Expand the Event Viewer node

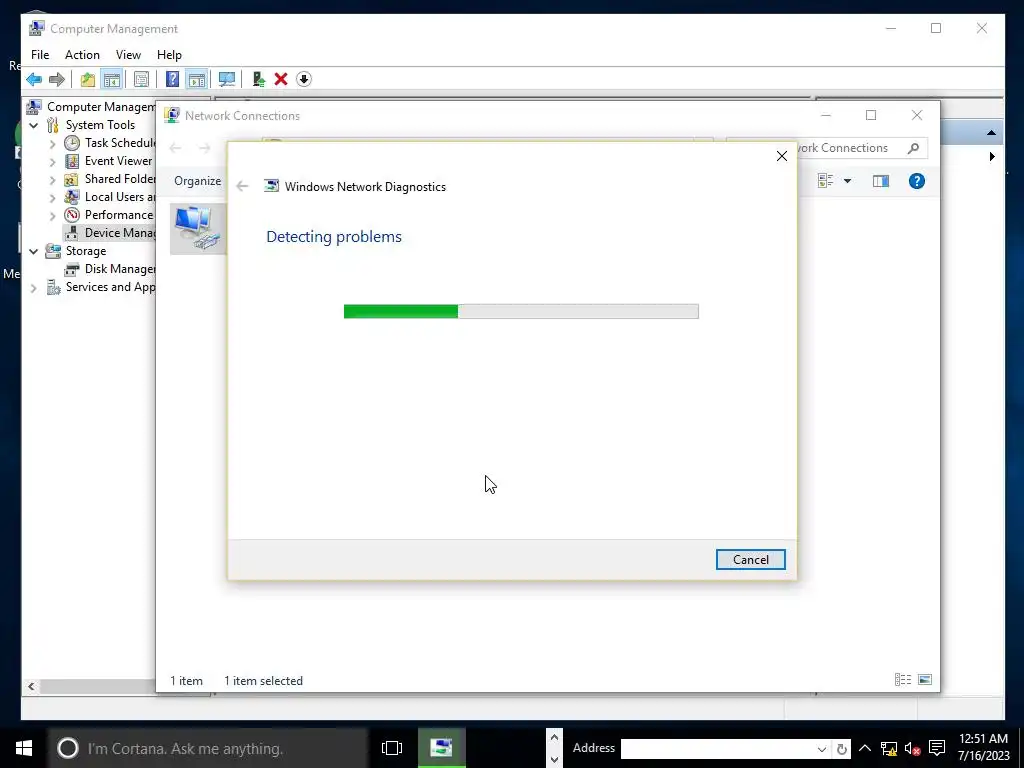tap(53, 161)
